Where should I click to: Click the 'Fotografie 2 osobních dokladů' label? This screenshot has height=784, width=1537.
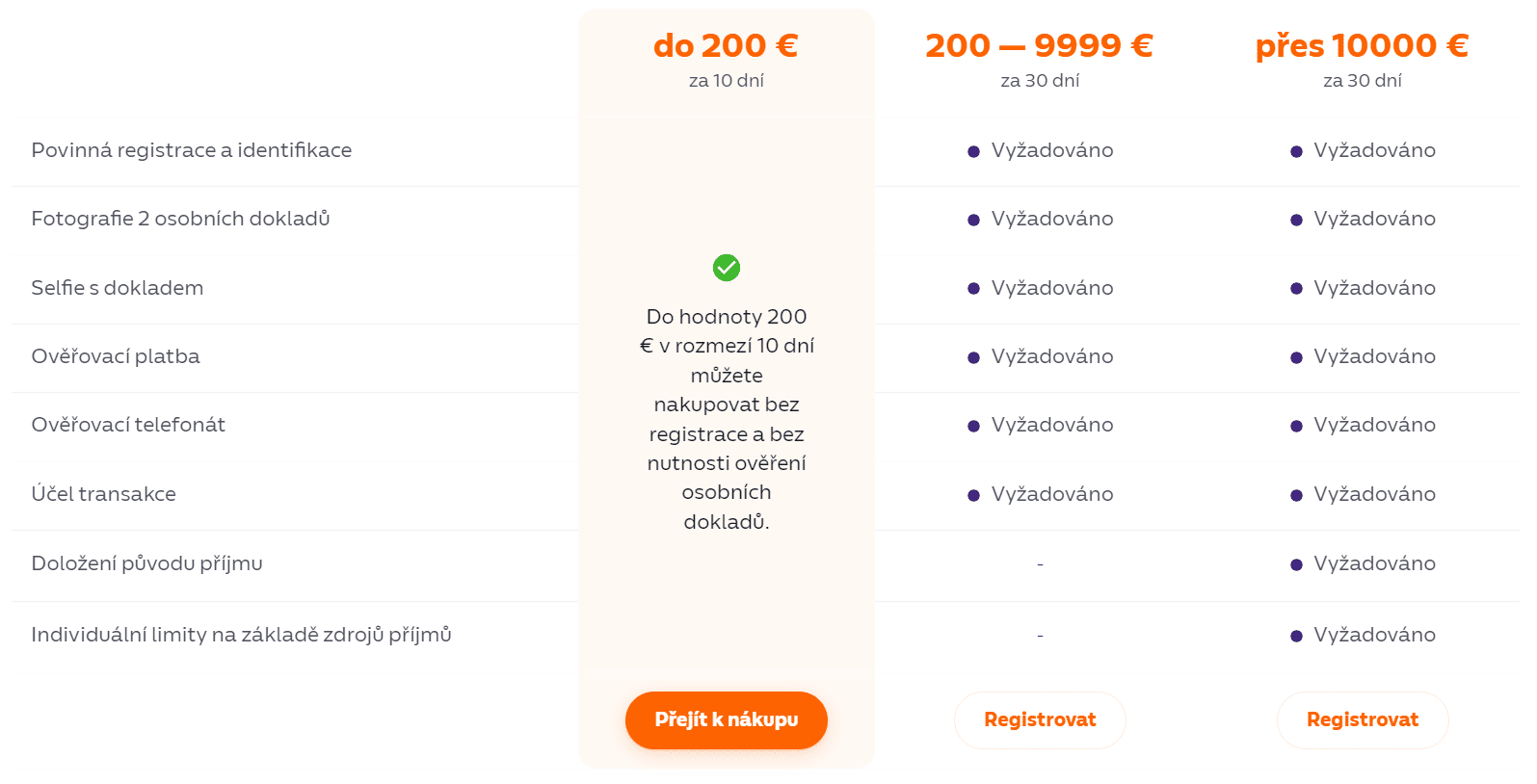[180, 219]
